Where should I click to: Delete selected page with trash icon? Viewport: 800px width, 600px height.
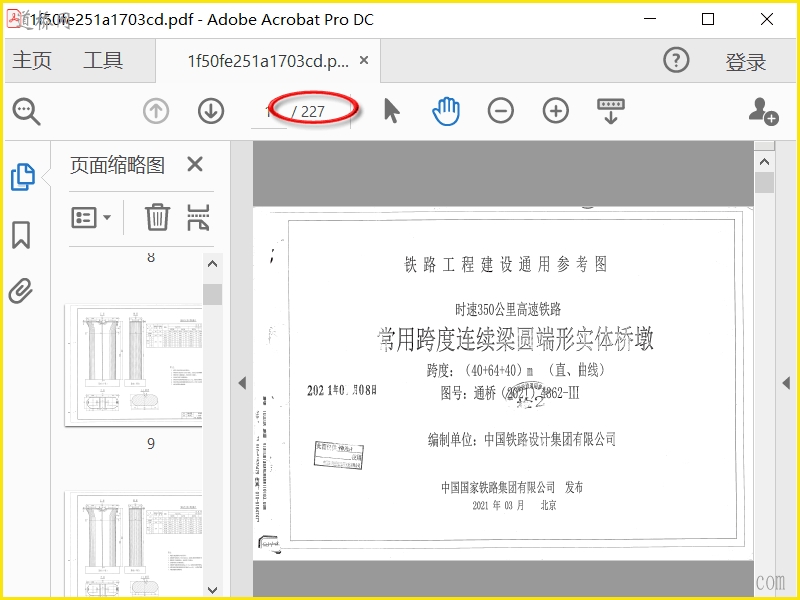tap(157, 217)
